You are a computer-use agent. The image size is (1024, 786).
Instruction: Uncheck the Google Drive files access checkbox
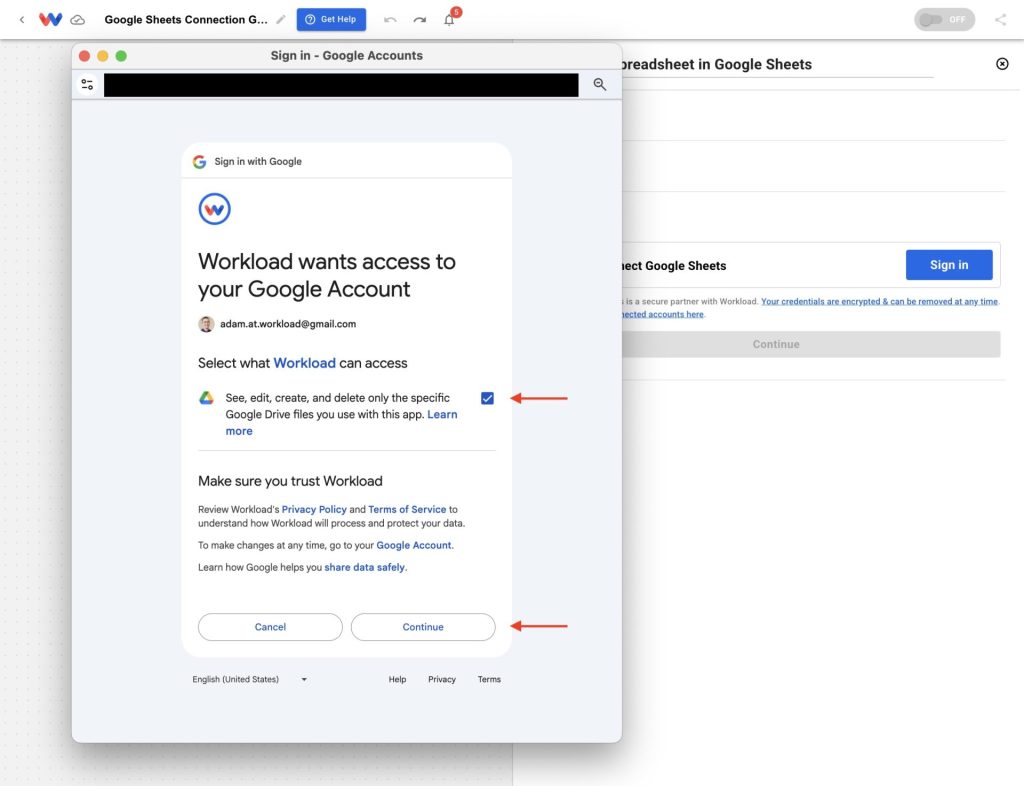point(487,398)
